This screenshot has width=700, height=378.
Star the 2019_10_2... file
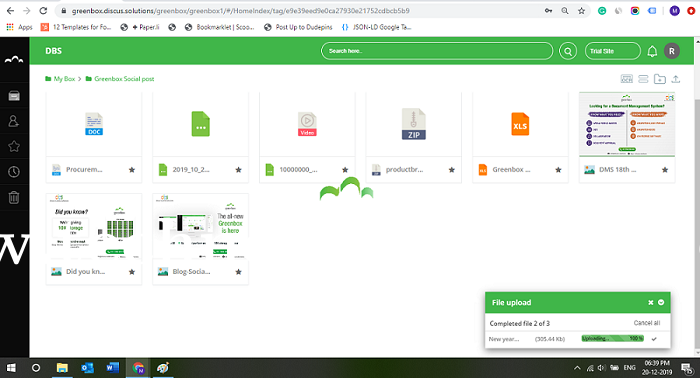(x=238, y=170)
